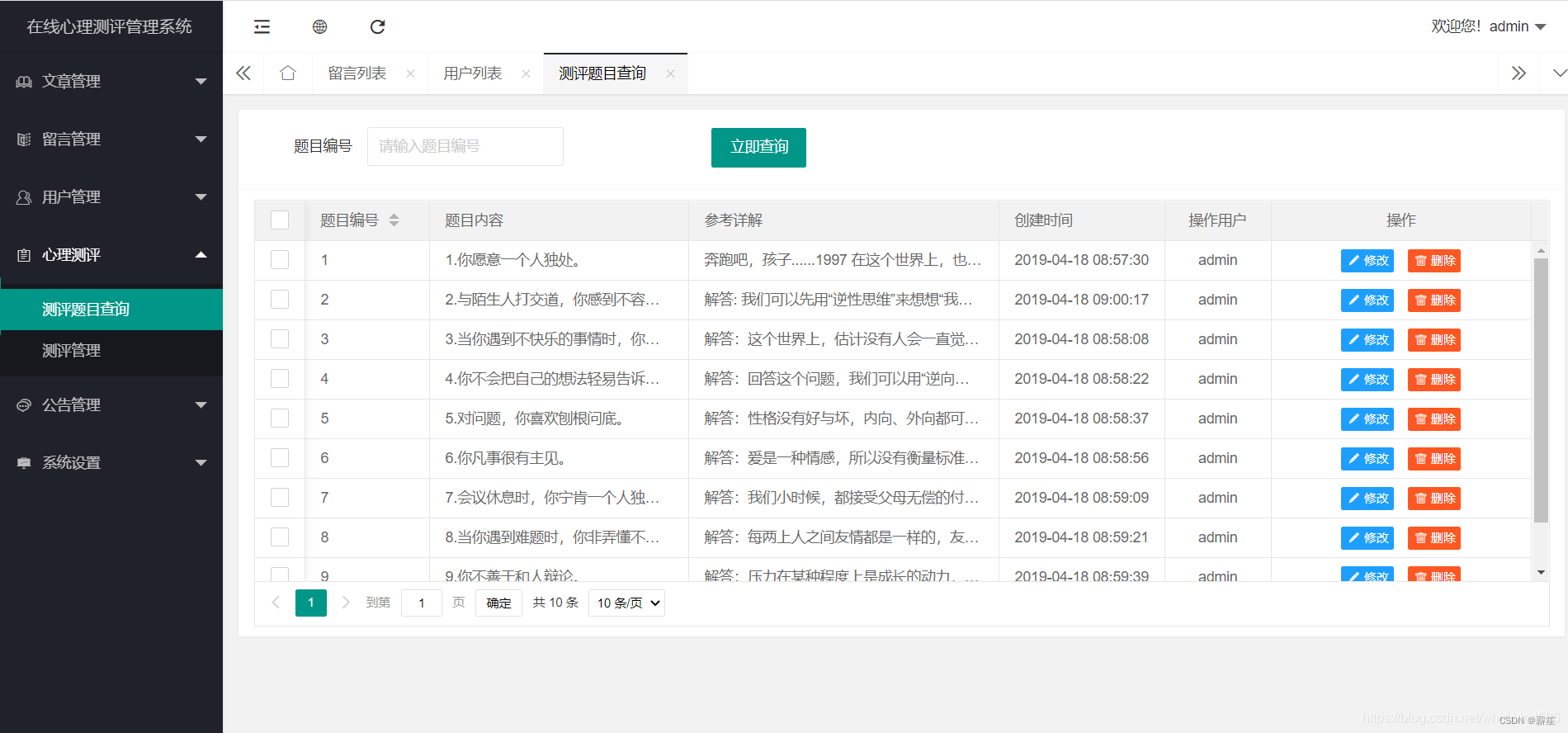The width and height of the screenshot is (1568, 733).
Task: Expand 用户管理 sidebar menu
Action: (111, 196)
